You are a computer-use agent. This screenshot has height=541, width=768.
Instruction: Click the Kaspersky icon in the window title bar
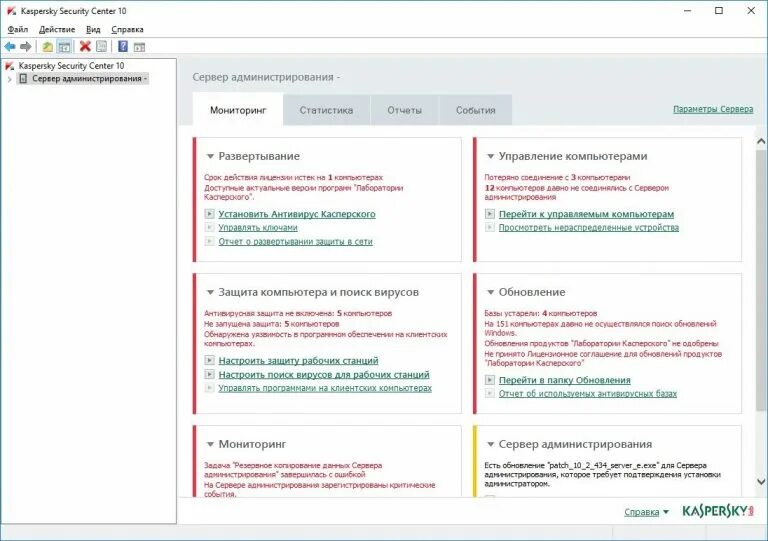11,11
